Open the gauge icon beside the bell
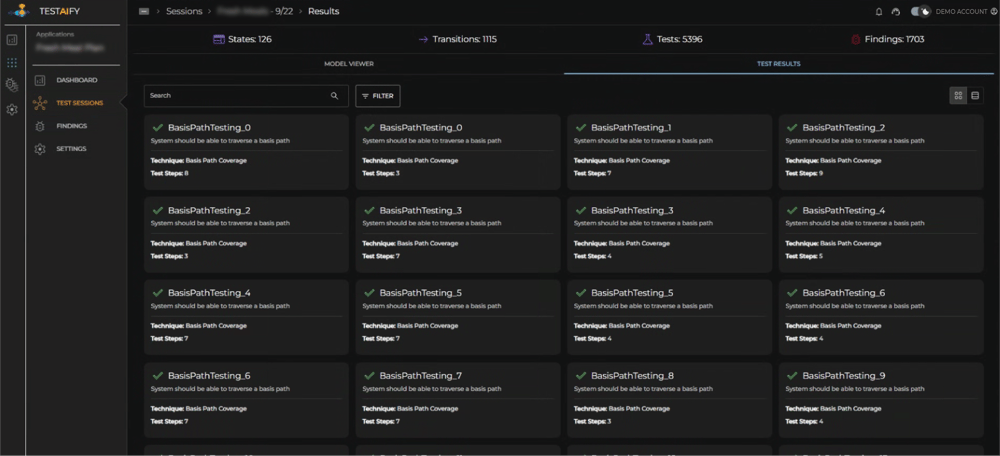Screen dimensions: 1000x456 click(896, 11)
